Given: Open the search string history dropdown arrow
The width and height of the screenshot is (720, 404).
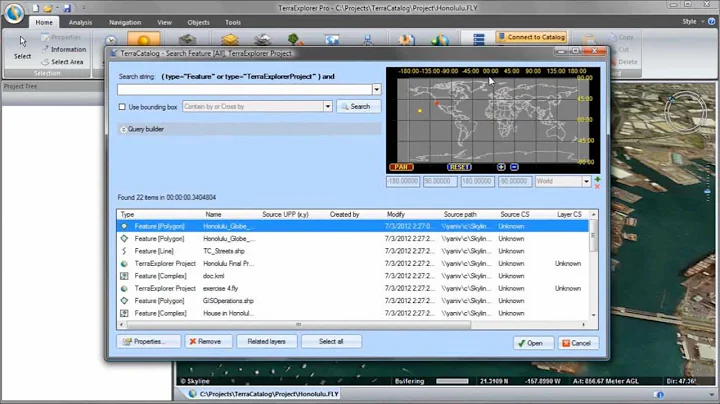Looking at the screenshot, I should point(377,90).
